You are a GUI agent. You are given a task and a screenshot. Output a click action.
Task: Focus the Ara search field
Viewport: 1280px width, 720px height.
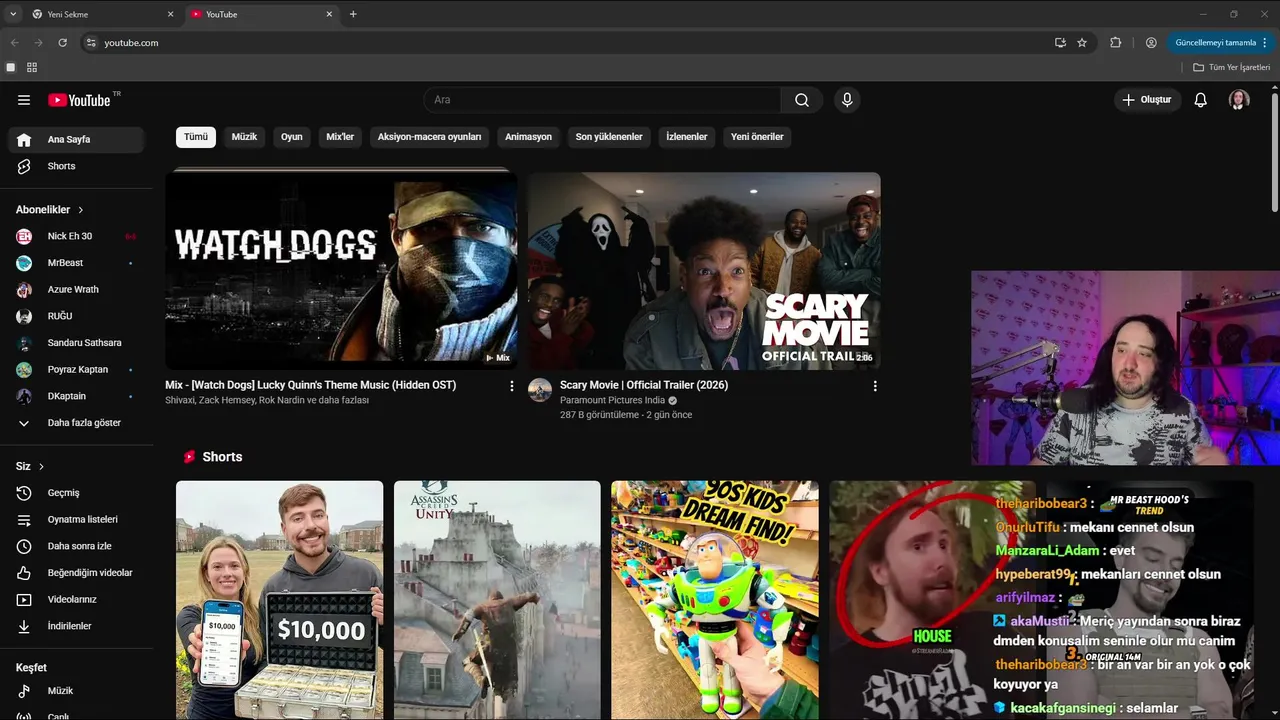pos(603,100)
